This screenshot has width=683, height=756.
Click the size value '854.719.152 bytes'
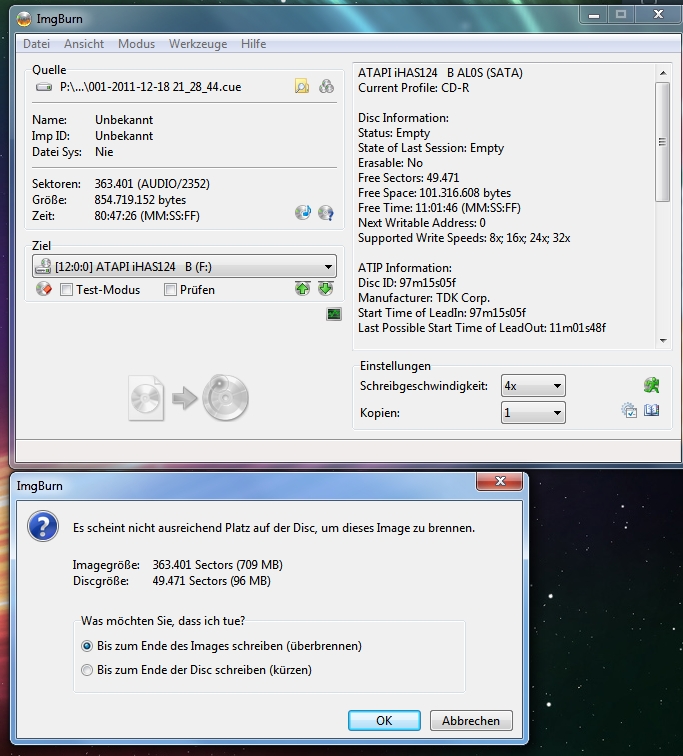pyautogui.click(x=140, y=200)
